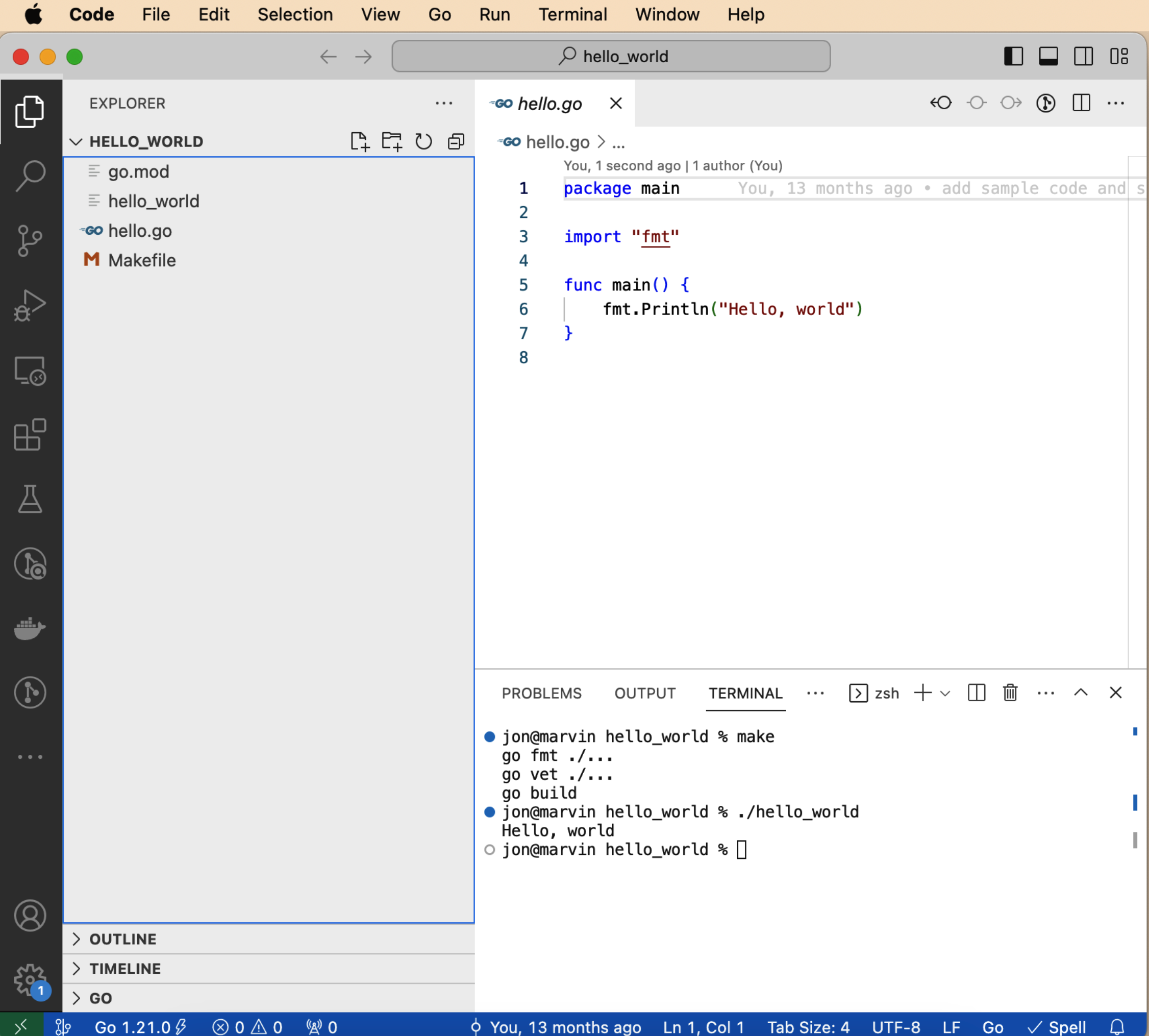Open the Run and Debug view
Screen dimensions: 1149x1036
(30, 306)
